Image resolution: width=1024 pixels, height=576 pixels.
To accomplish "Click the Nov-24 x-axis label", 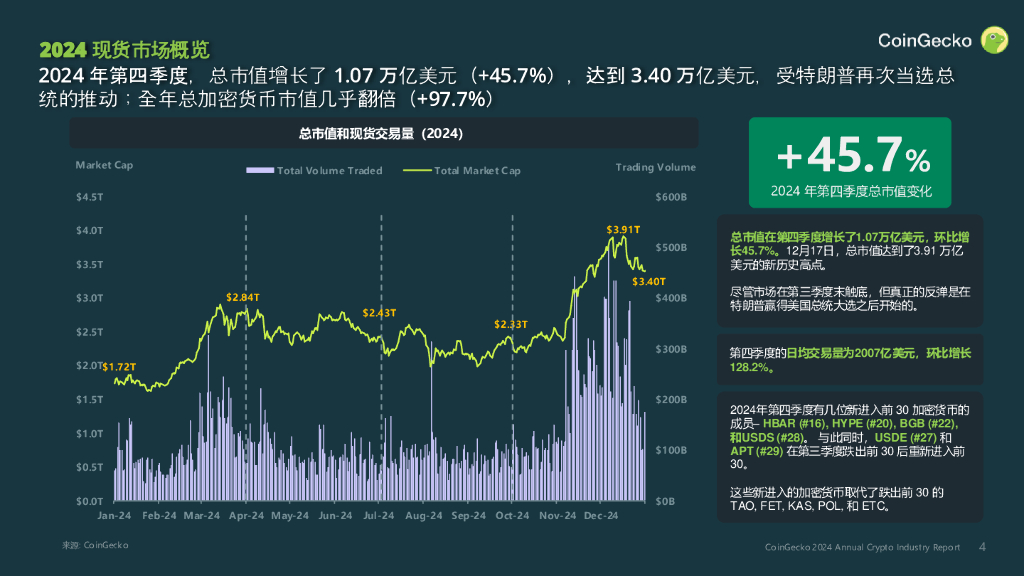I will [558, 515].
